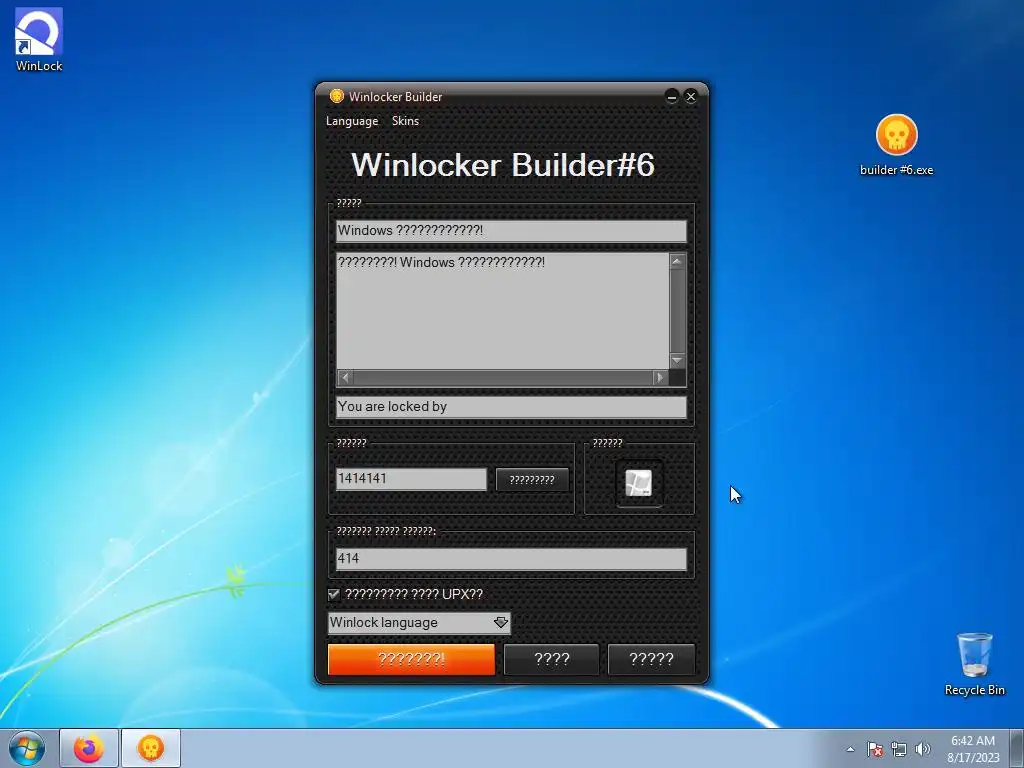The image size is (1024, 768).
Task: Click the 'Winlocker Builder#6' heading text
Action: click(503, 165)
